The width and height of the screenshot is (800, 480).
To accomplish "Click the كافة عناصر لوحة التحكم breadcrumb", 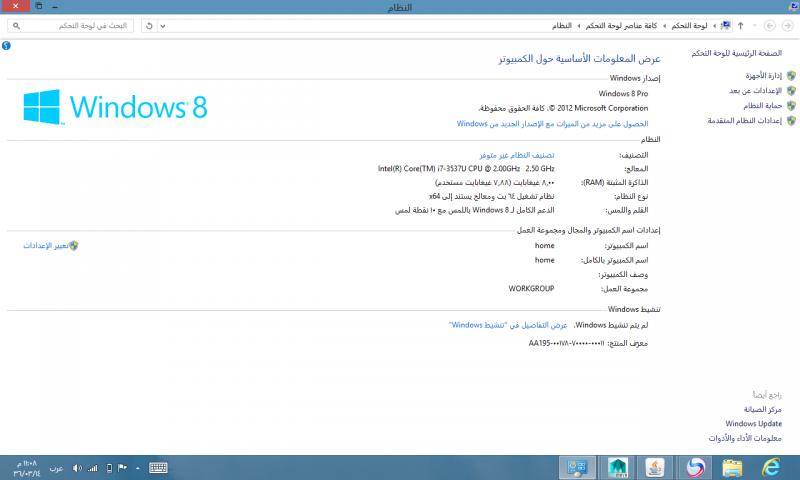I will tap(621, 26).
